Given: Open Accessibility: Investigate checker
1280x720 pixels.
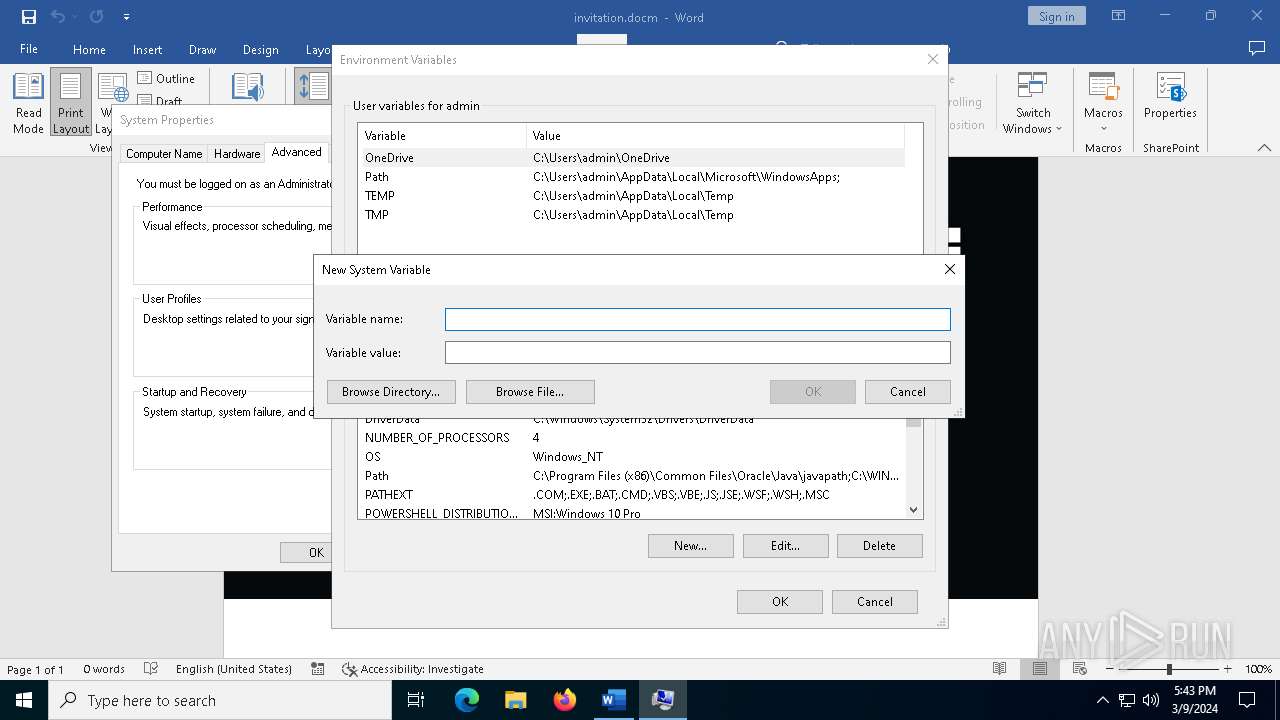Looking at the screenshot, I should 412,669.
